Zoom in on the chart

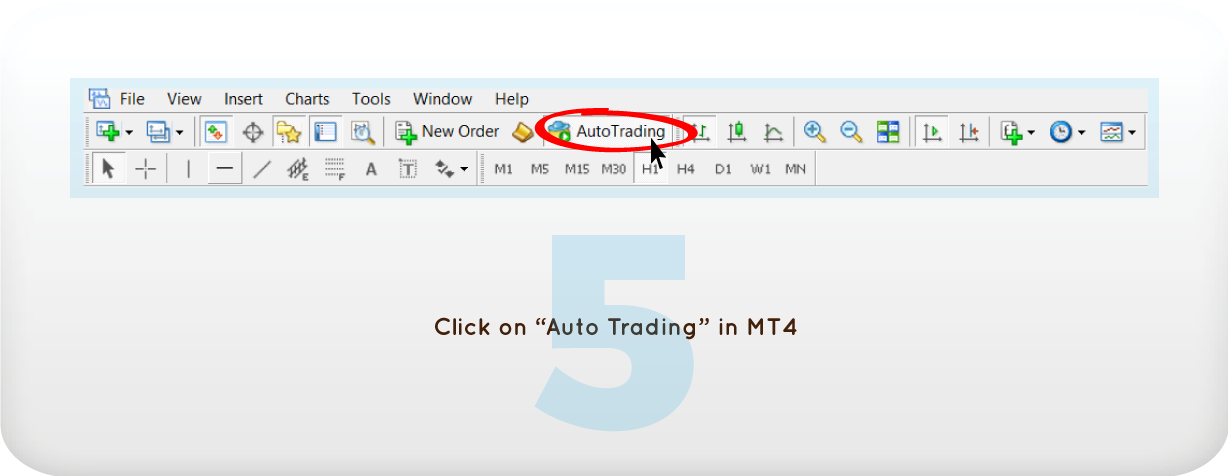815,131
